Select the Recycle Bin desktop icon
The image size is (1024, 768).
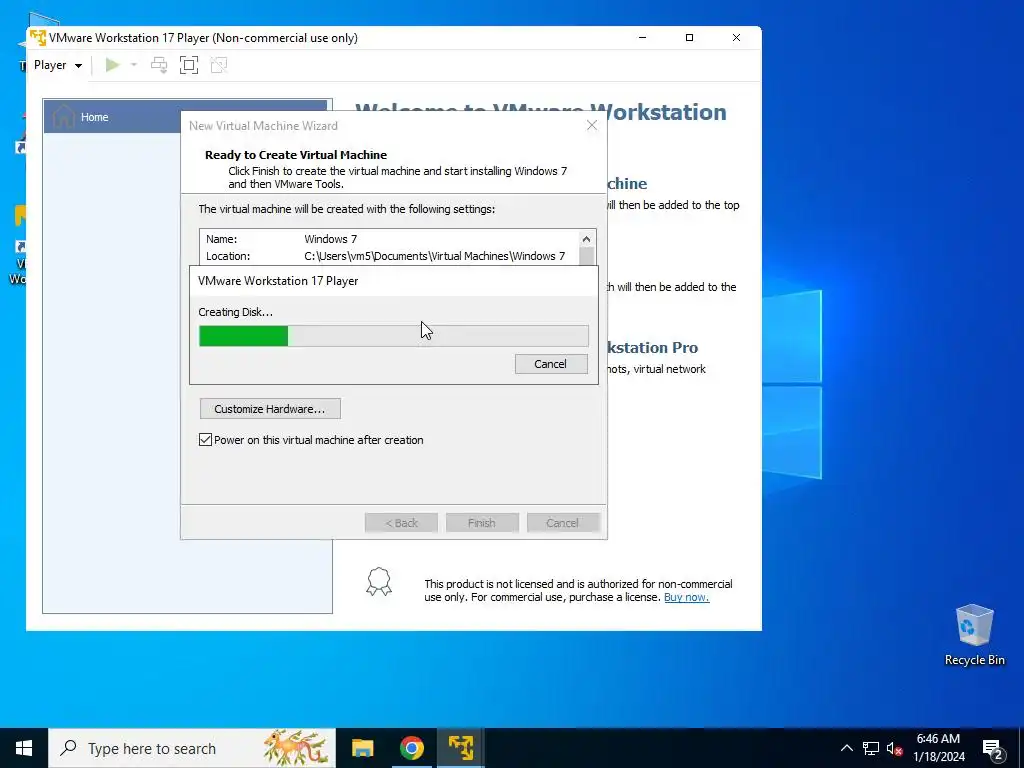[x=974, y=635]
